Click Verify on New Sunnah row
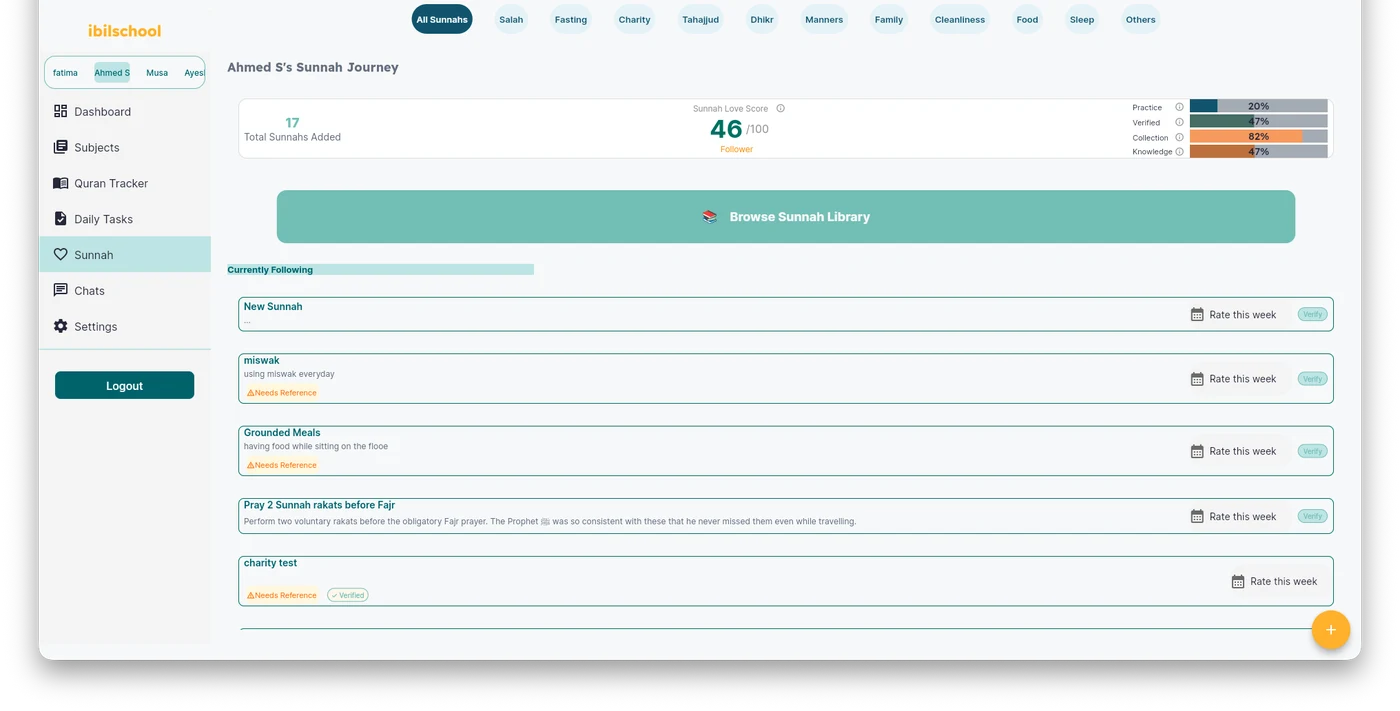This screenshot has height=711, width=1400. click(1313, 314)
